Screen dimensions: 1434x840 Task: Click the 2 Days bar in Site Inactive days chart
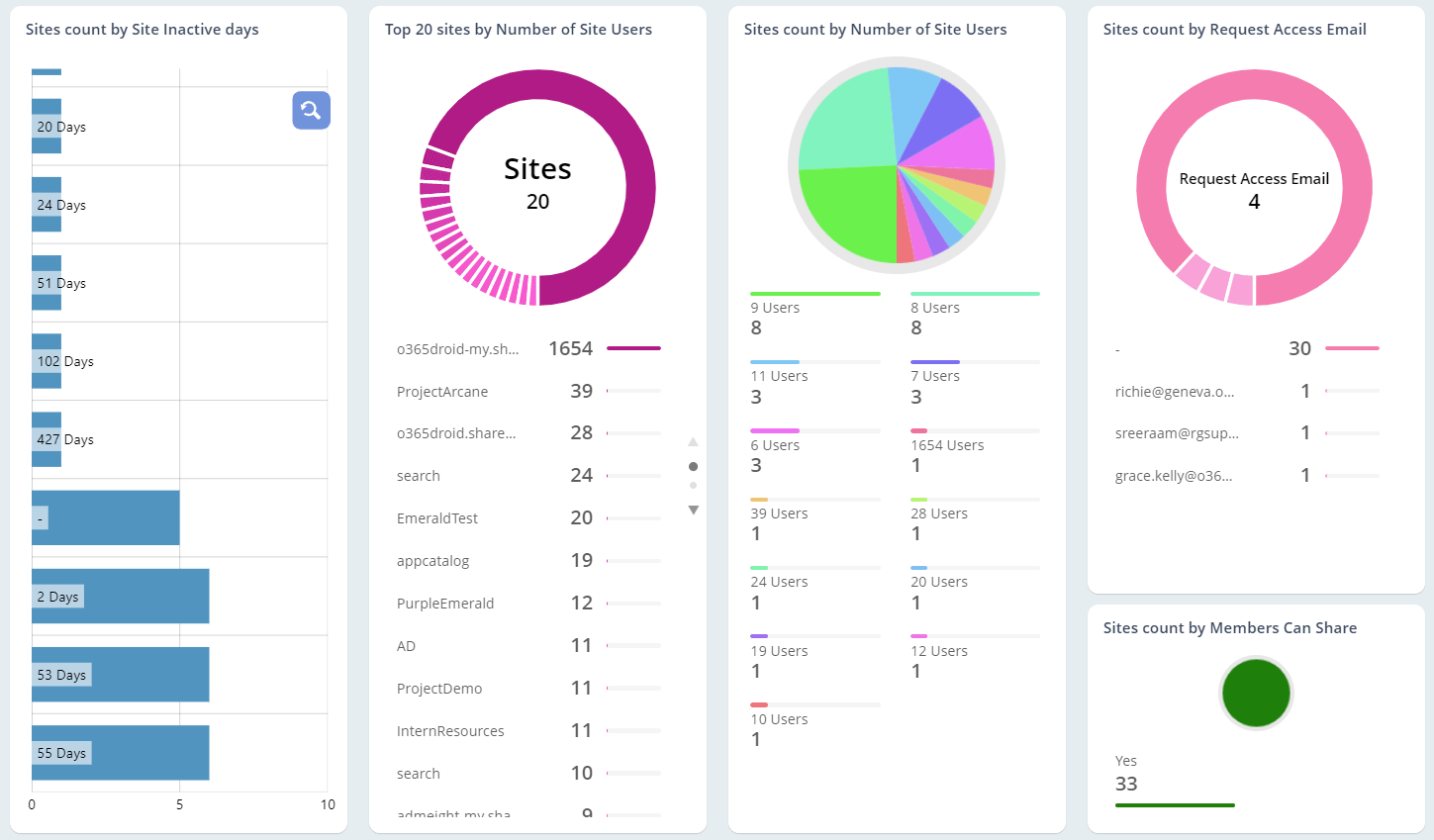(119, 596)
